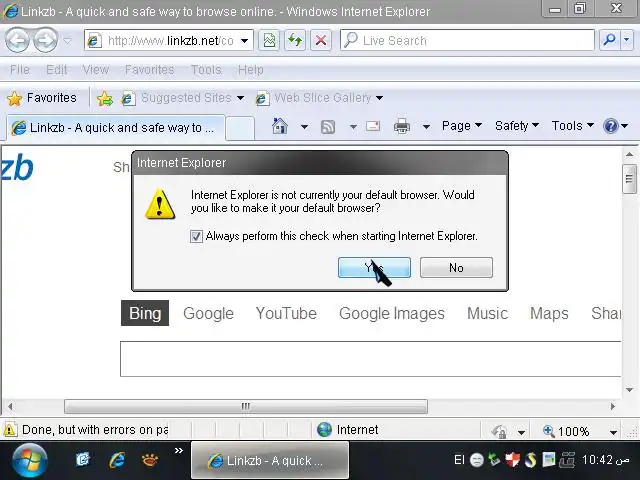Open the Tools menu in menu bar

[206, 70]
